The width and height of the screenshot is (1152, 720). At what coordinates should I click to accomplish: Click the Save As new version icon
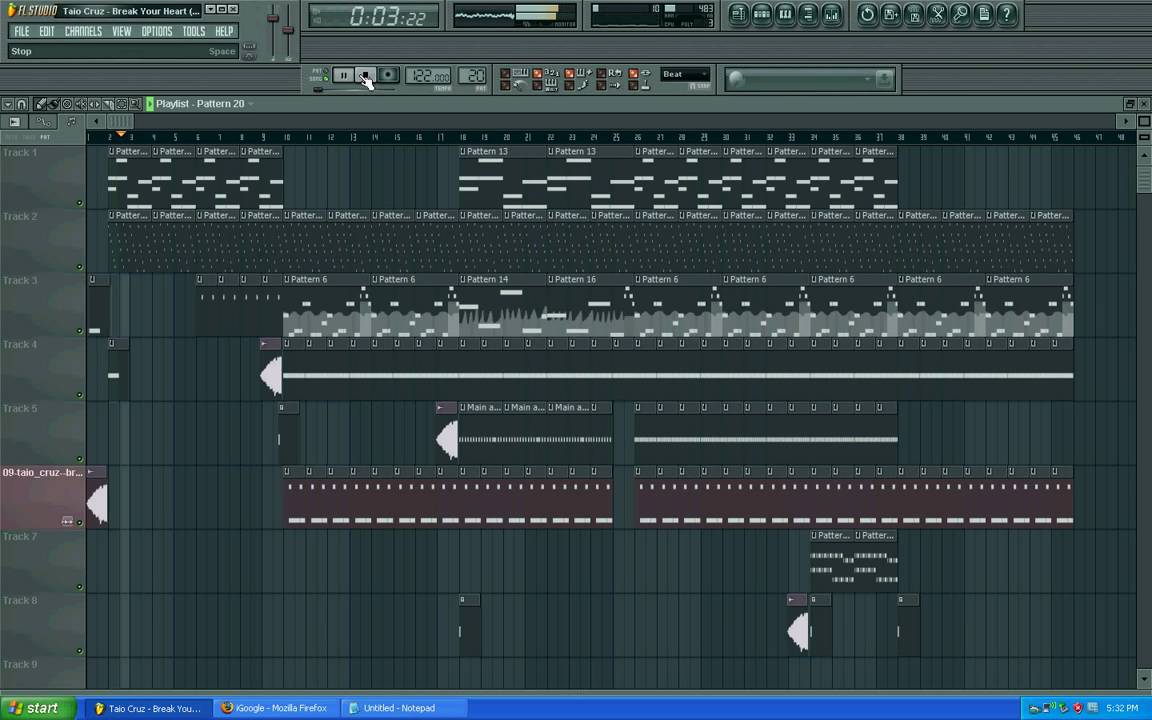coord(890,14)
